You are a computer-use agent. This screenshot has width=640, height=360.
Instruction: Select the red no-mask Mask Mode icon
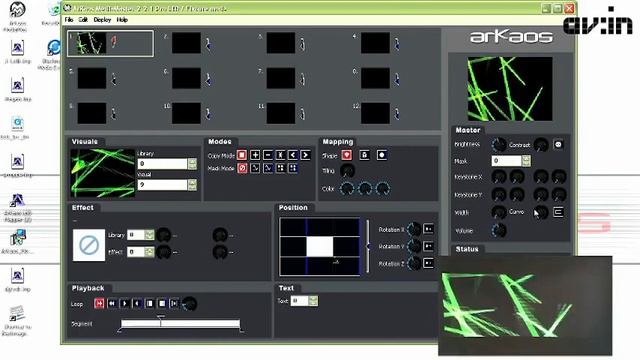coord(242,168)
